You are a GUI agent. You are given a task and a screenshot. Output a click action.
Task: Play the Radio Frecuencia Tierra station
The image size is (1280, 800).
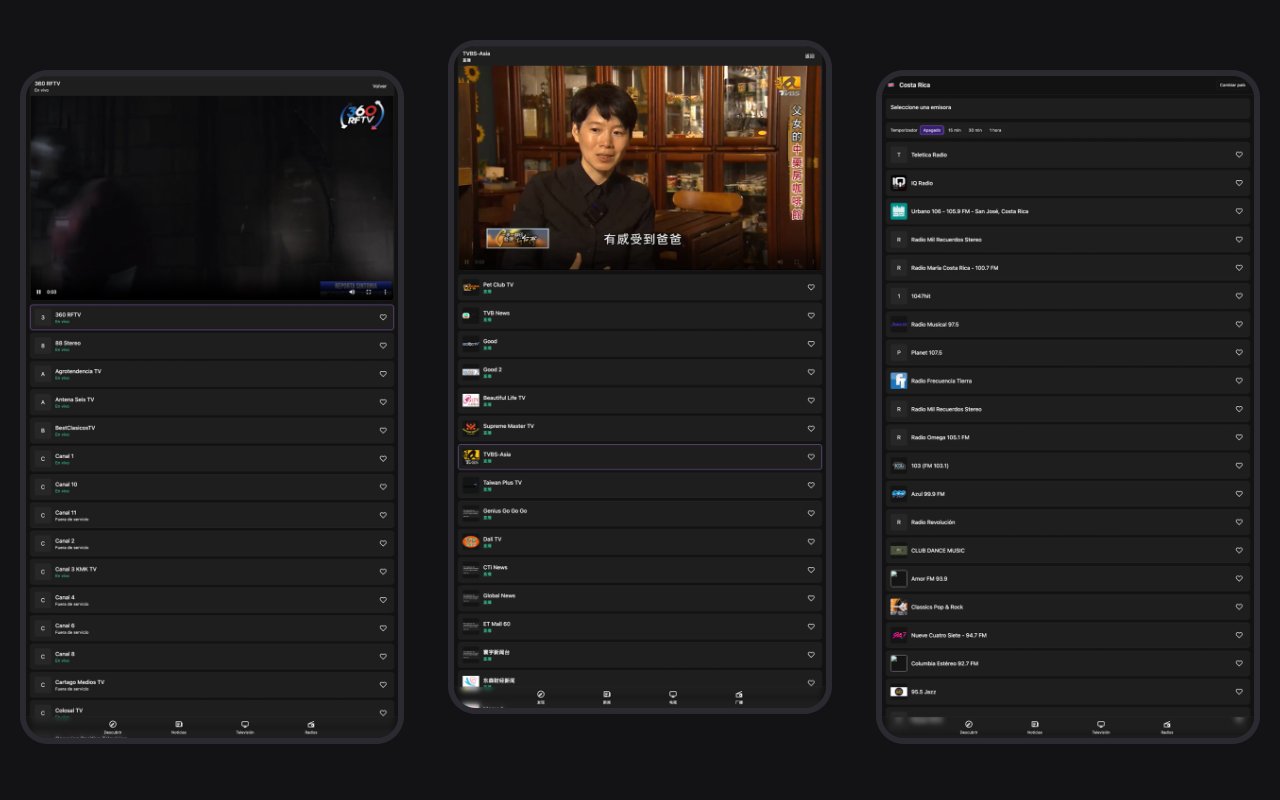(1068, 381)
